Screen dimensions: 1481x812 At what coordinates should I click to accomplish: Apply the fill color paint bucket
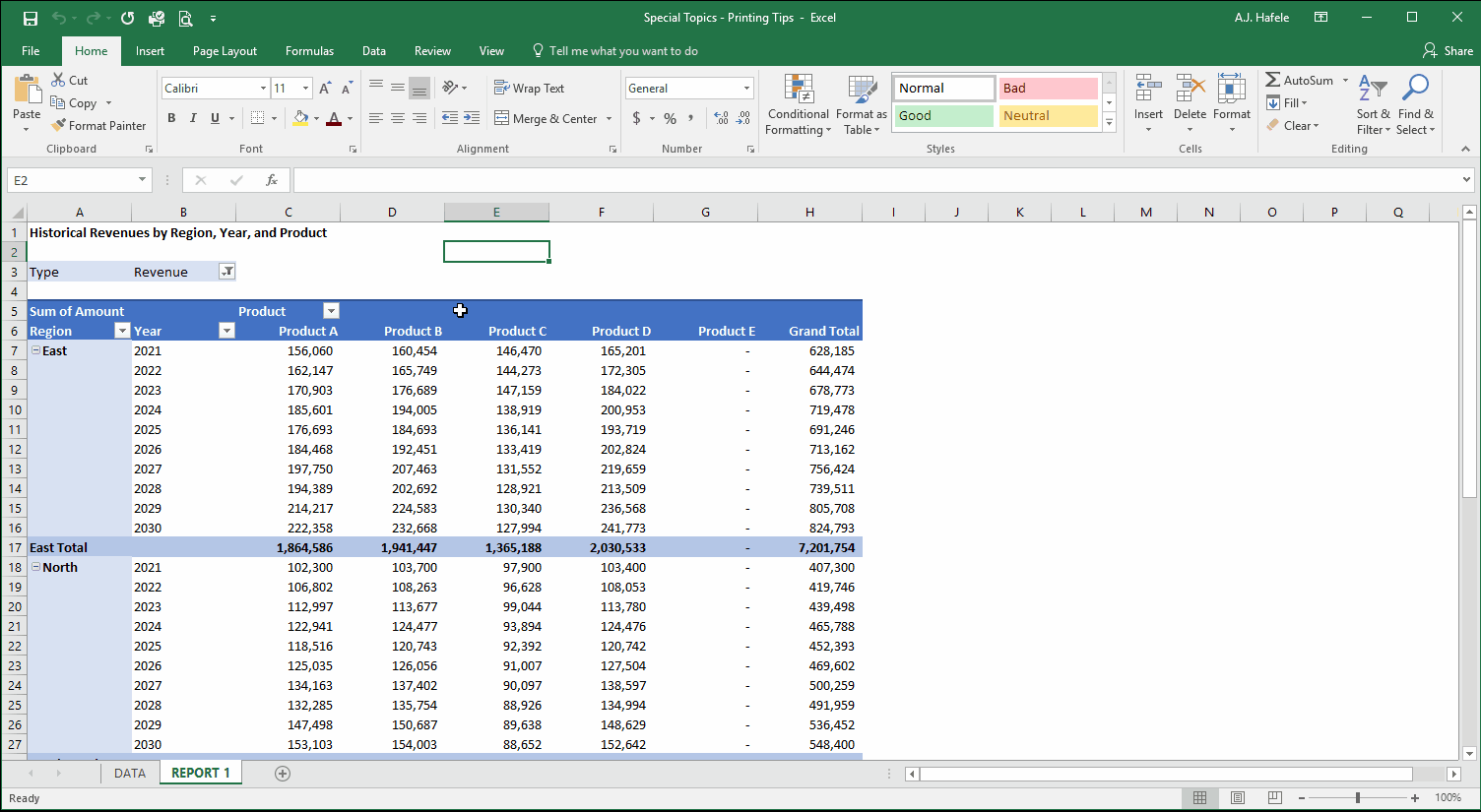301,118
